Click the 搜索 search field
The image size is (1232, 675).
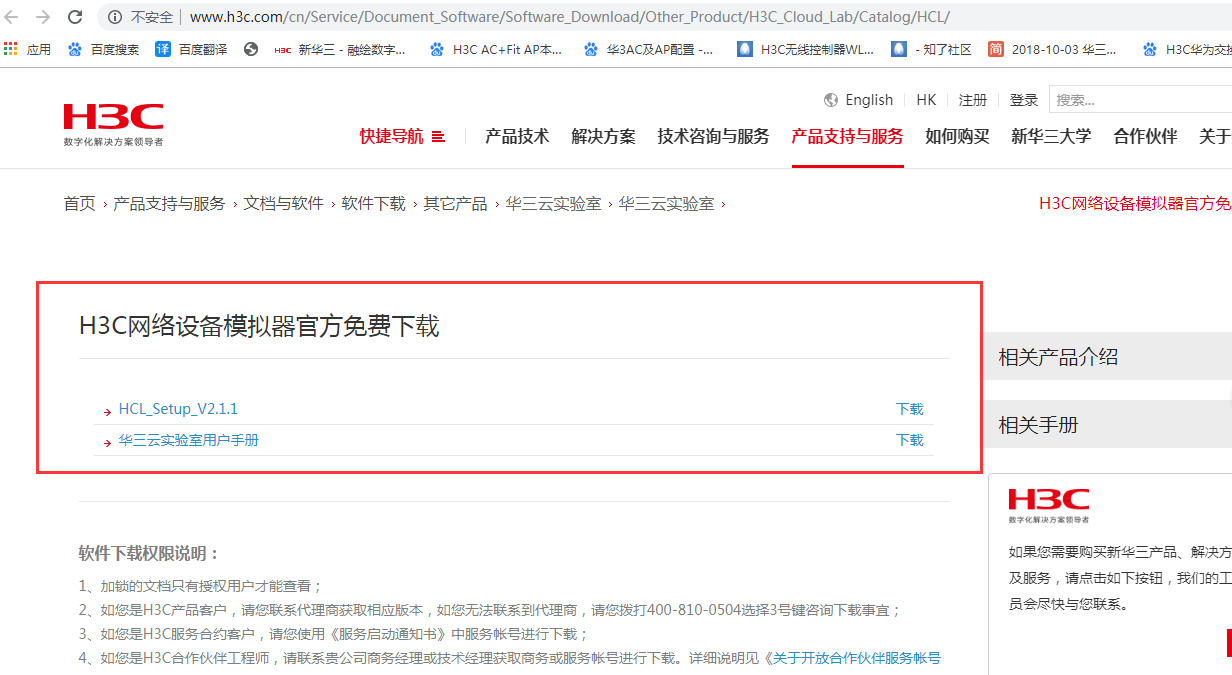coord(1140,100)
